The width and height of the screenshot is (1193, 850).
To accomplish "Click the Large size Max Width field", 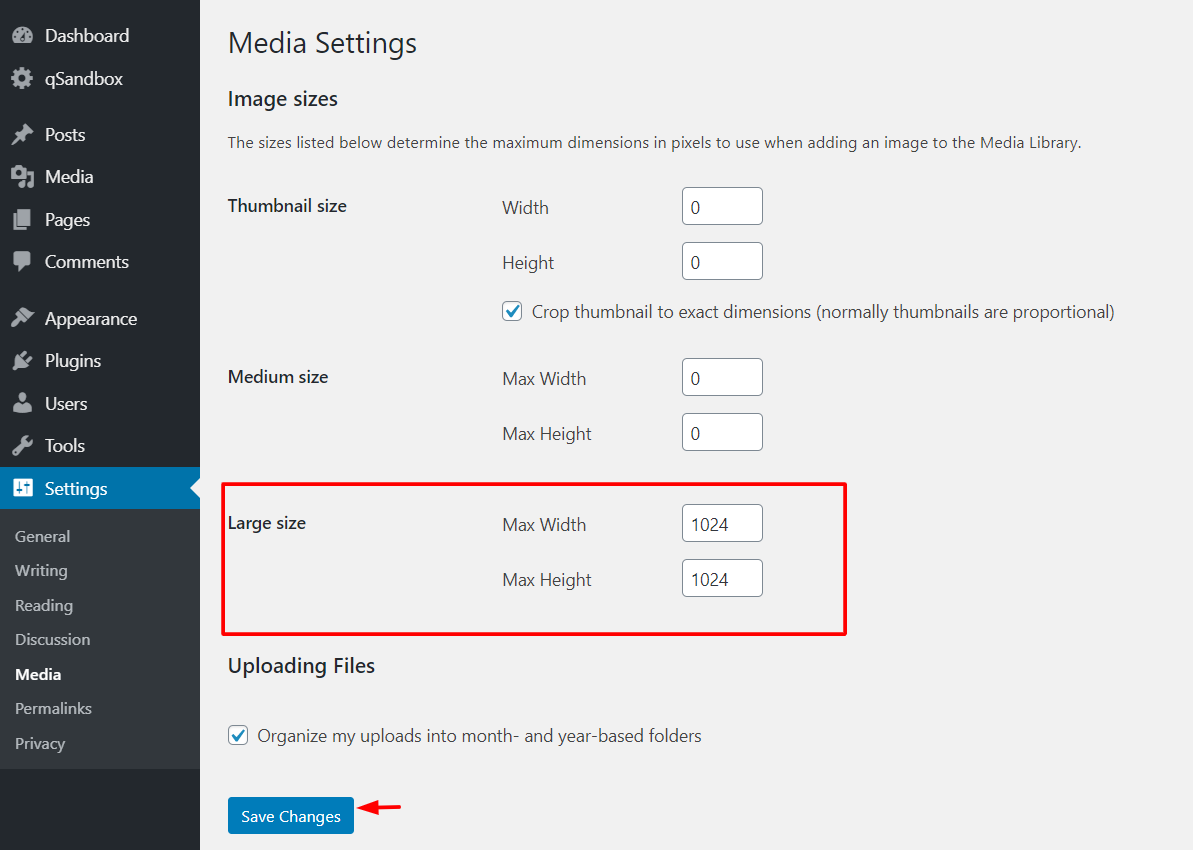I will (722, 523).
